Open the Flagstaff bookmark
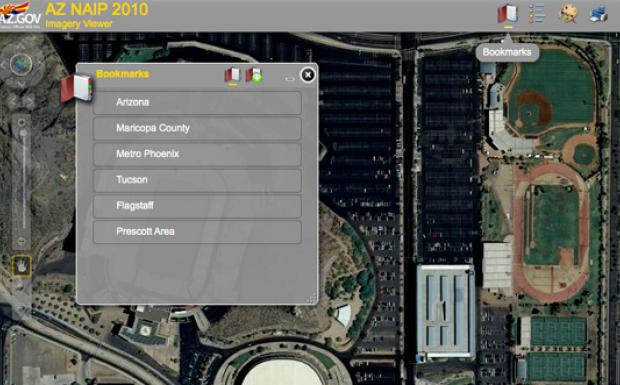Image resolution: width=620 pixels, height=385 pixels. 197,206
